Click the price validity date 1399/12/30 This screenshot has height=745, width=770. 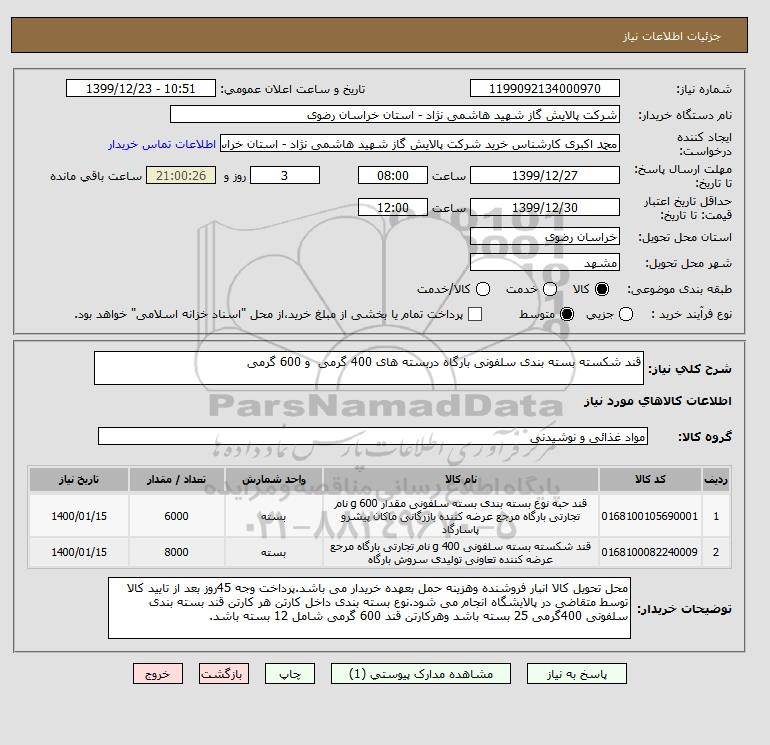[545, 207]
